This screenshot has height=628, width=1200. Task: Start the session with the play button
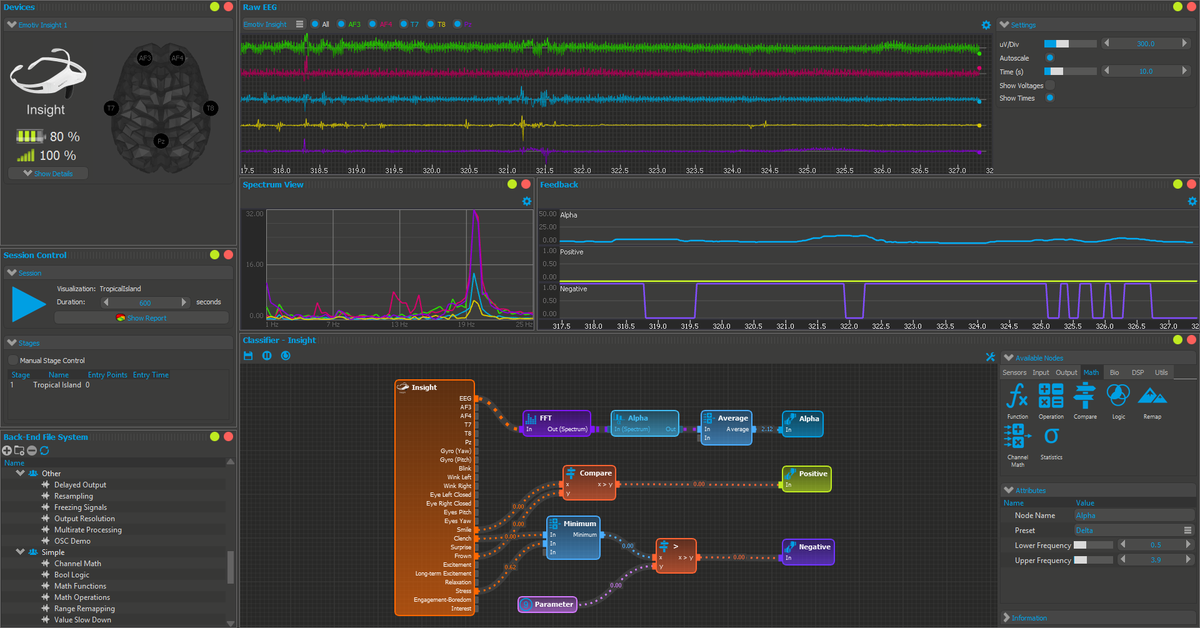point(29,303)
